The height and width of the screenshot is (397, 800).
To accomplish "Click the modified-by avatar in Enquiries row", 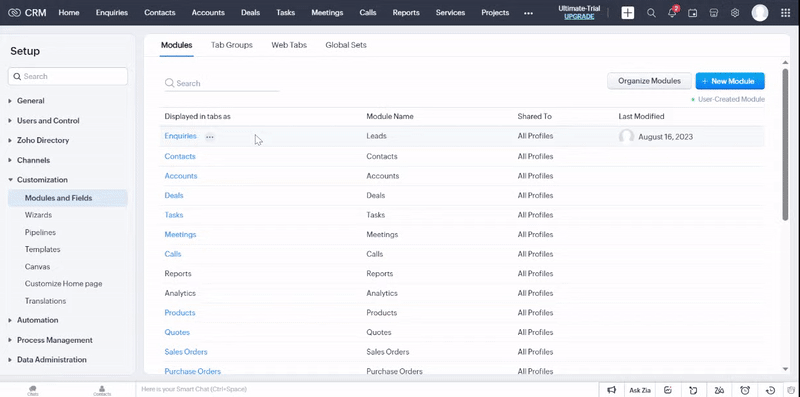I will 627,136.
